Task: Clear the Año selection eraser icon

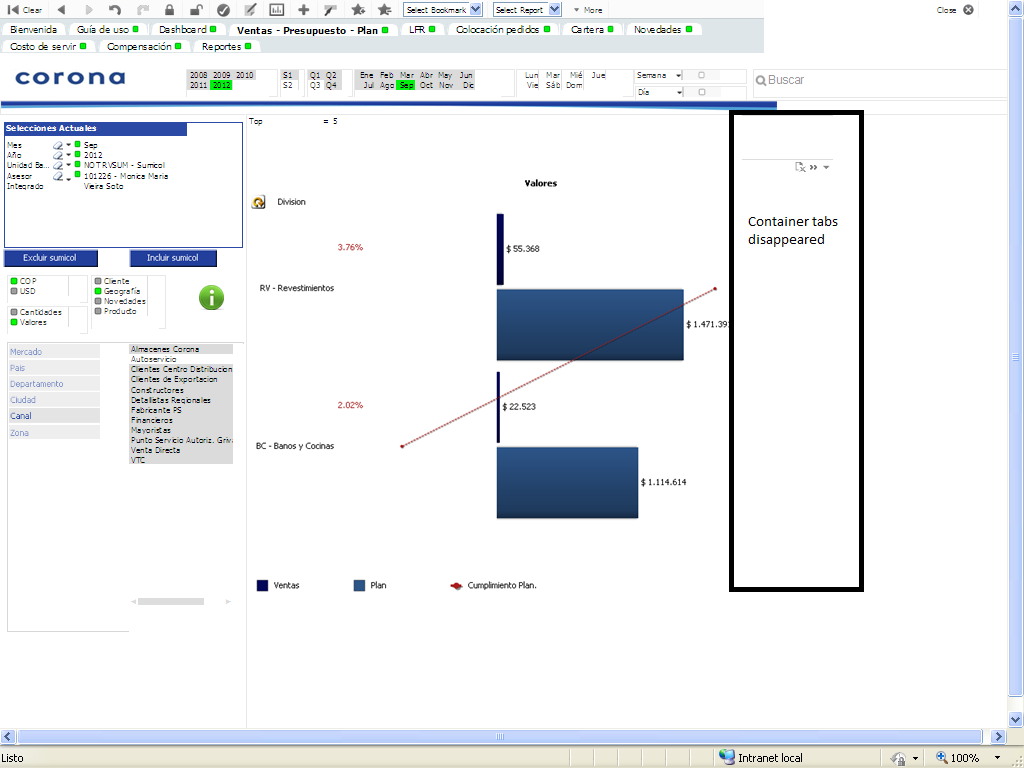Action: [57, 155]
